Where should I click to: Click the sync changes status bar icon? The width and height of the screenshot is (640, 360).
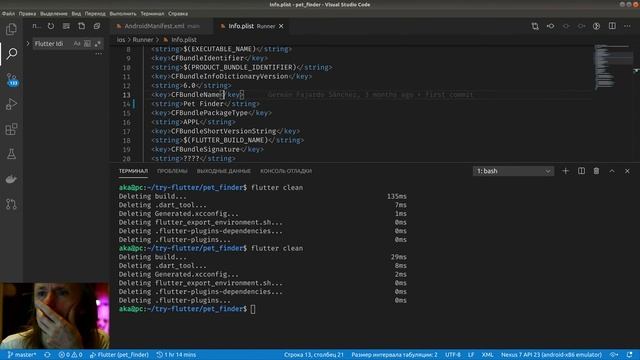click(x=47, y=355)
